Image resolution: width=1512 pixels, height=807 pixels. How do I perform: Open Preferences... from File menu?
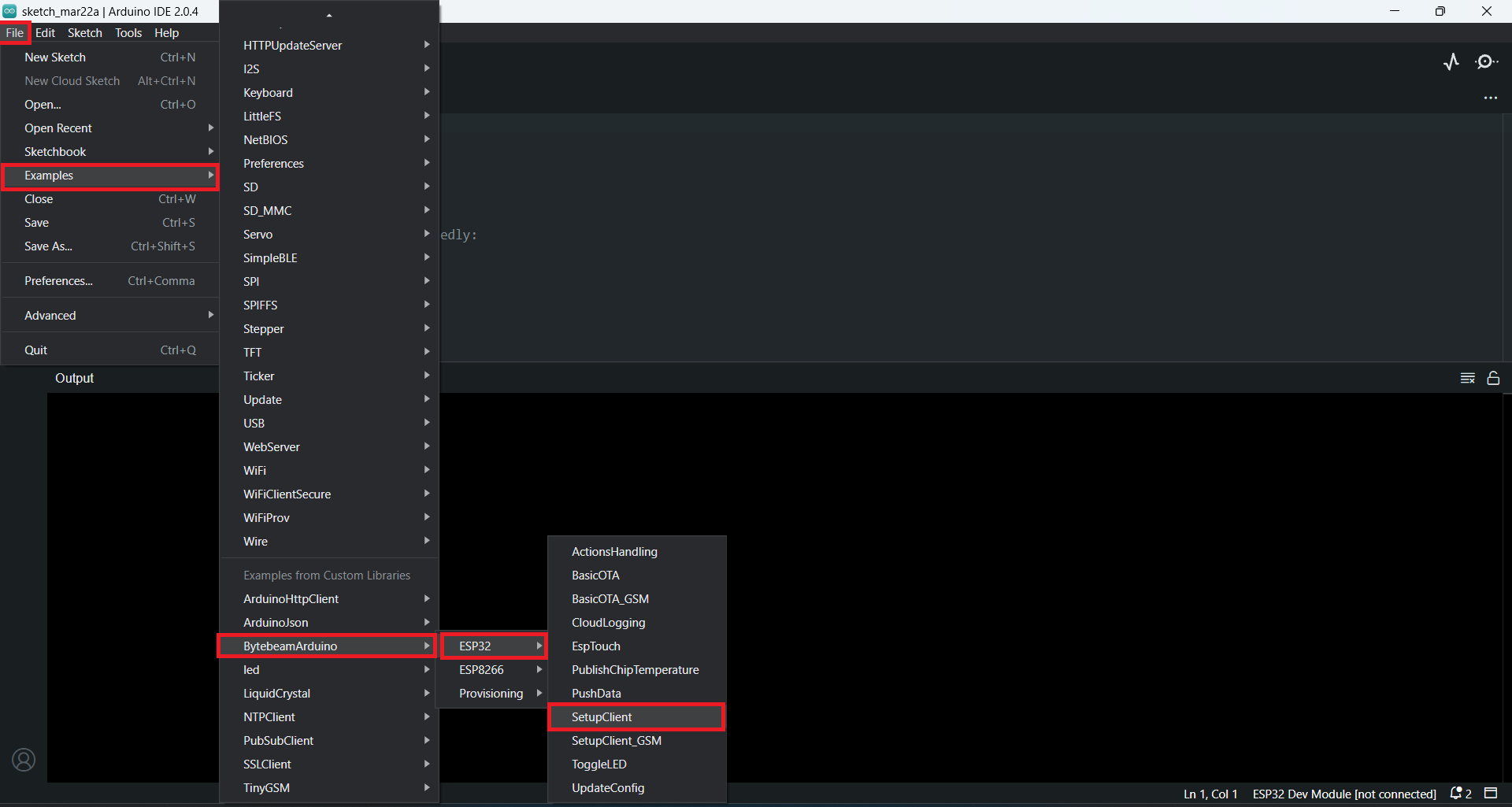pos(109,281)
